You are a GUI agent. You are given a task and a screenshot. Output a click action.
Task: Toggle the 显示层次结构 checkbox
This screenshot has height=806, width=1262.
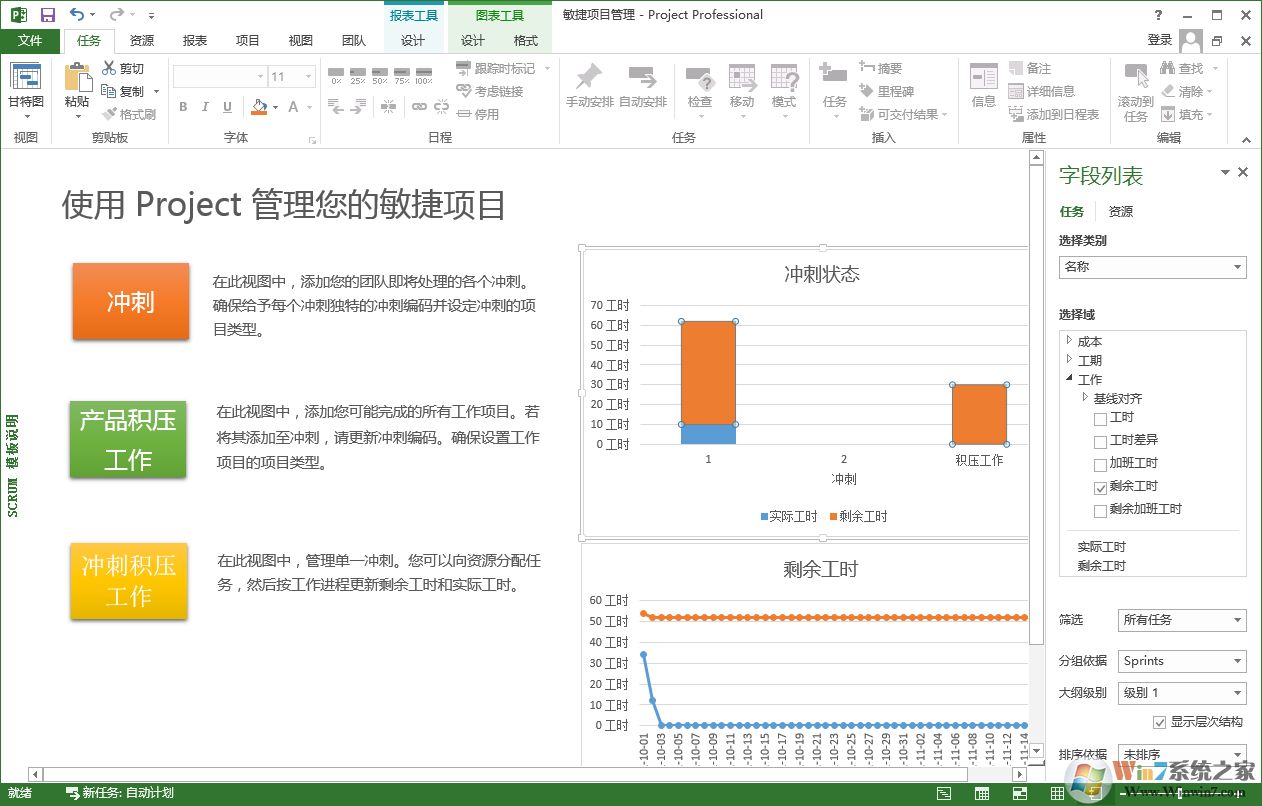point(1160,722)
